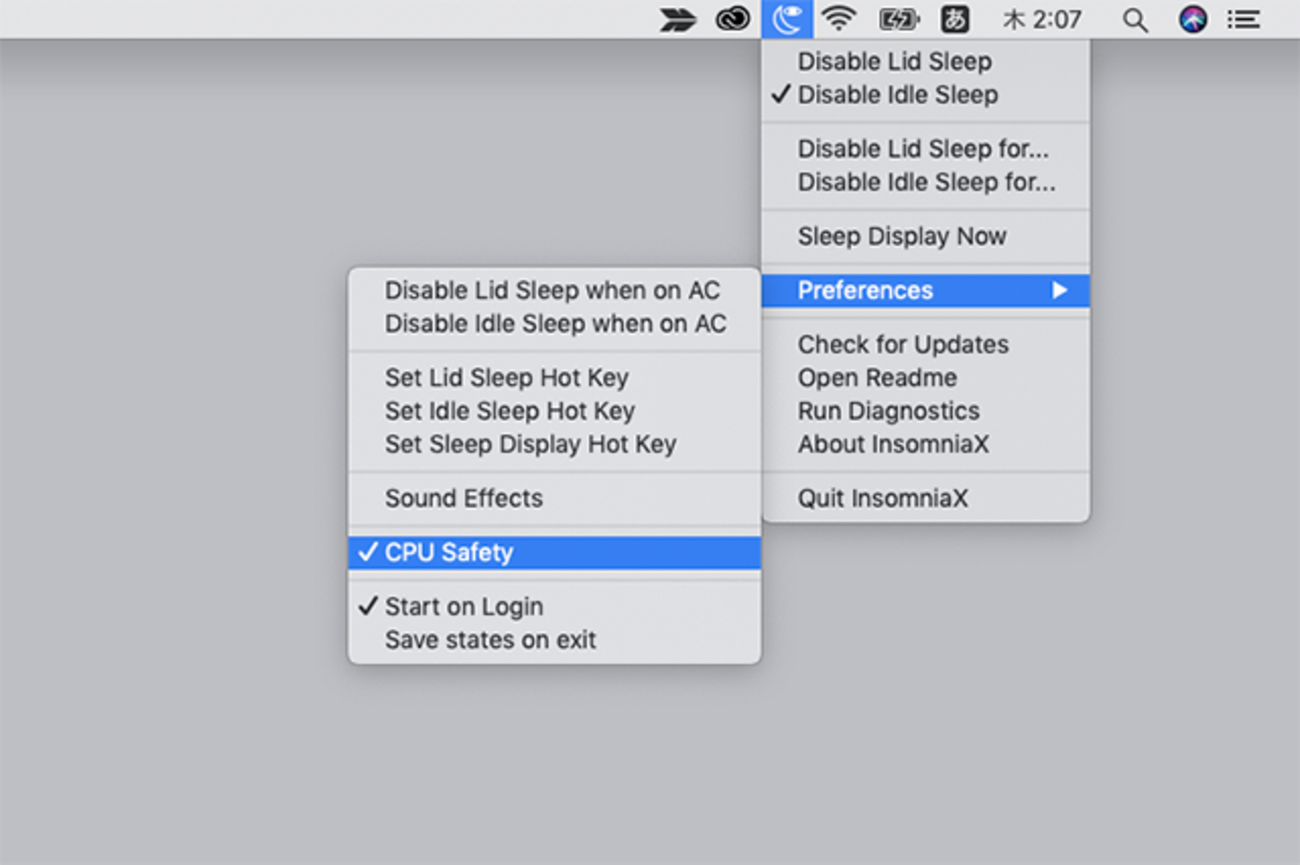Uncheck the CPU Safety option
The height and width of the screenshot is (865, 1300).
tap(449, 552)
